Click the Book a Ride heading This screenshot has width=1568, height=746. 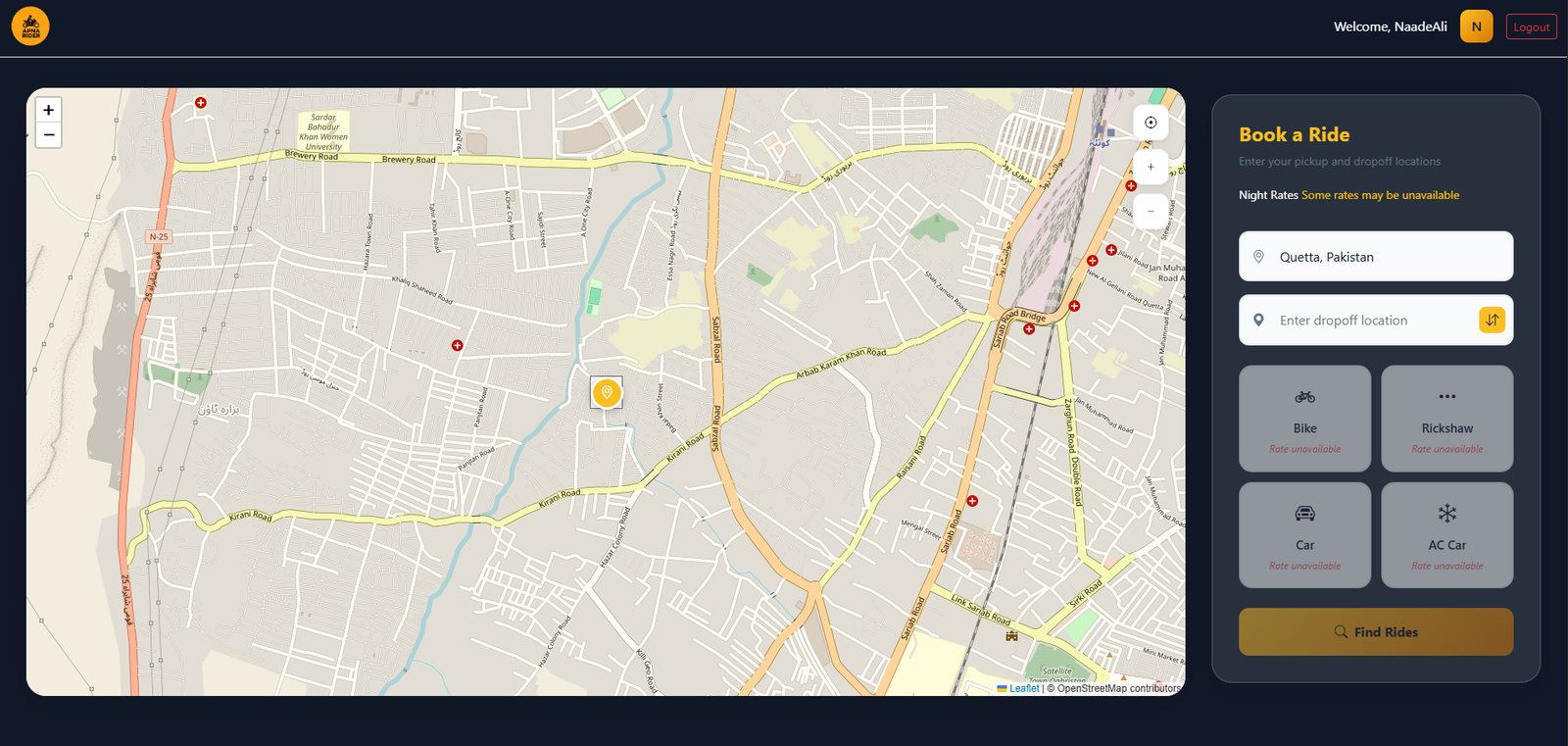[1294, 135]
